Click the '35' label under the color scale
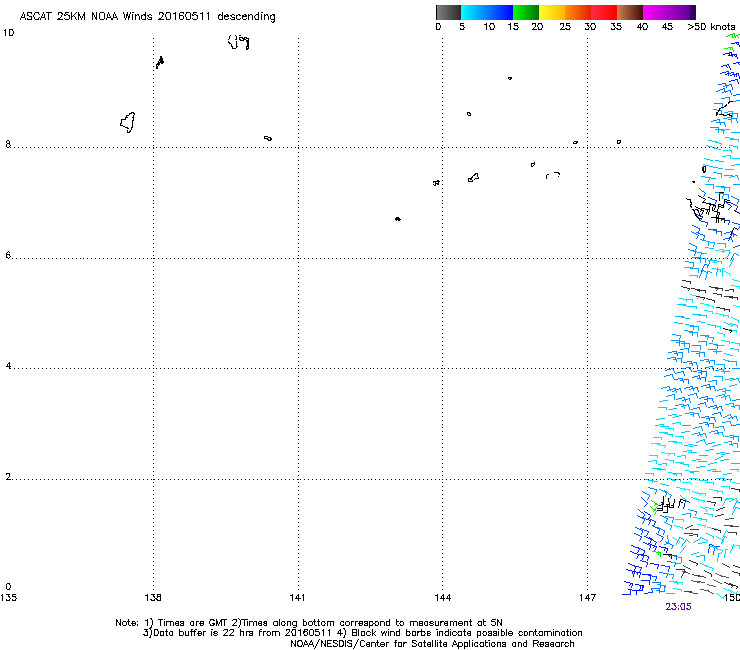The image size is (740, 650). coord(616,27)
